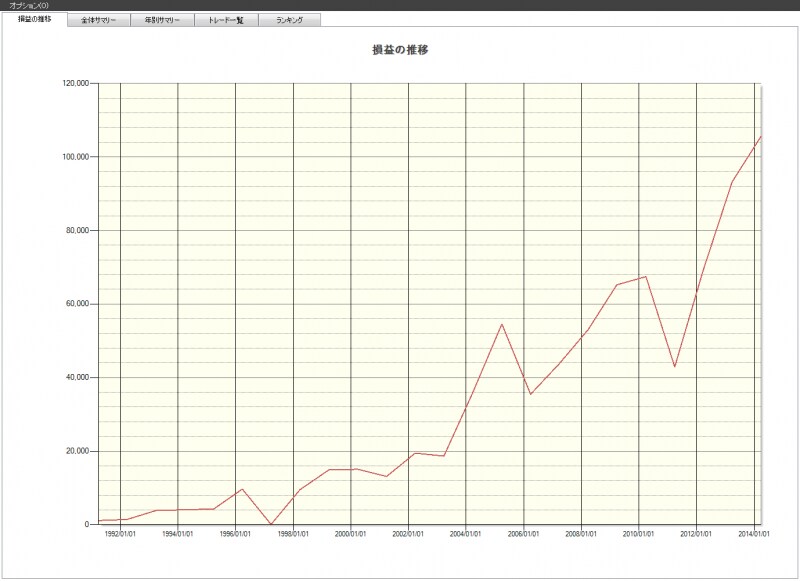Screen dimensions: 800x581
Task: Switch to the 全体サマリー tab
Action: tap(99, 20)
